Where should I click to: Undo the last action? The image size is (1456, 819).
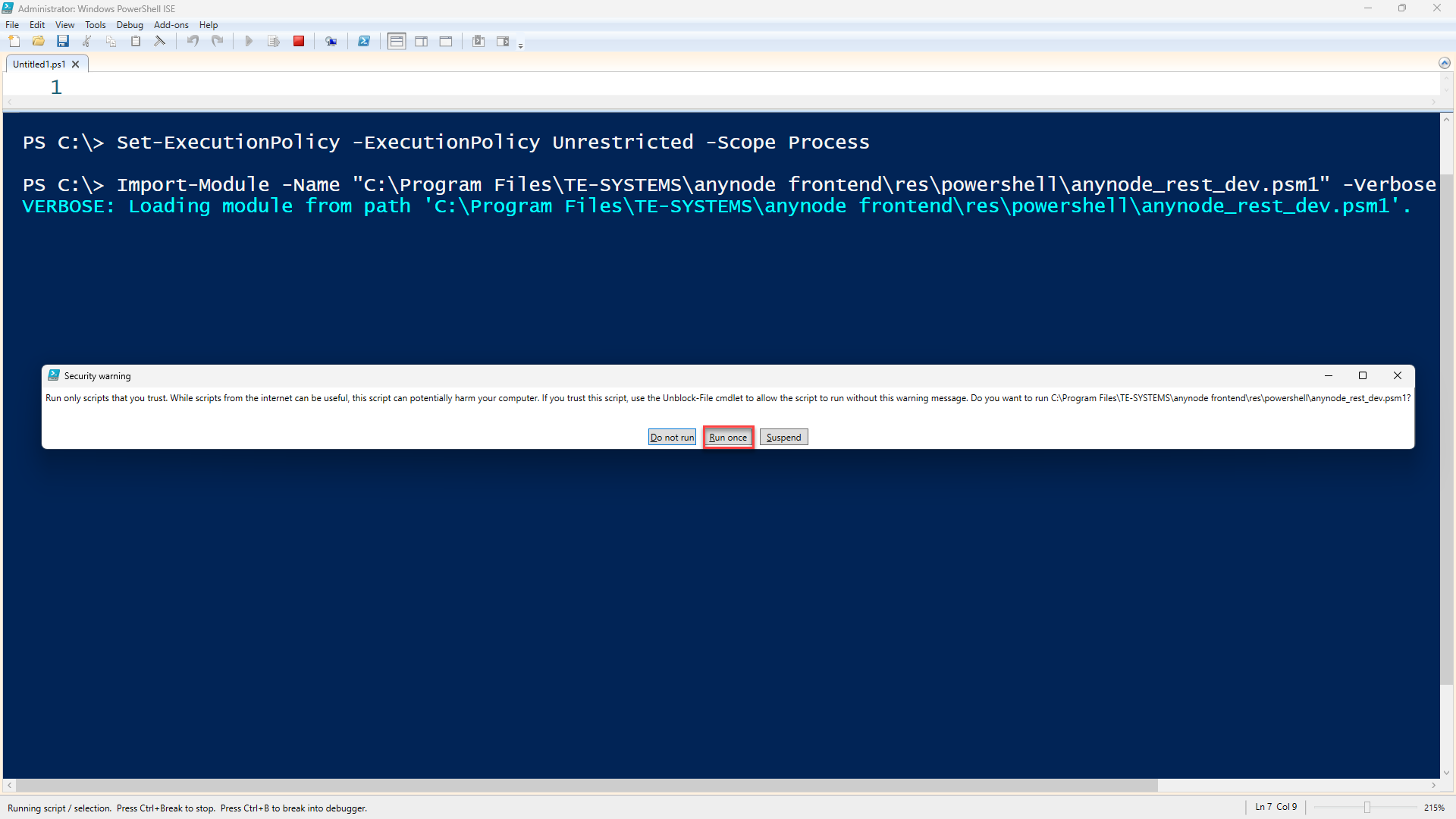pos(192,41)
